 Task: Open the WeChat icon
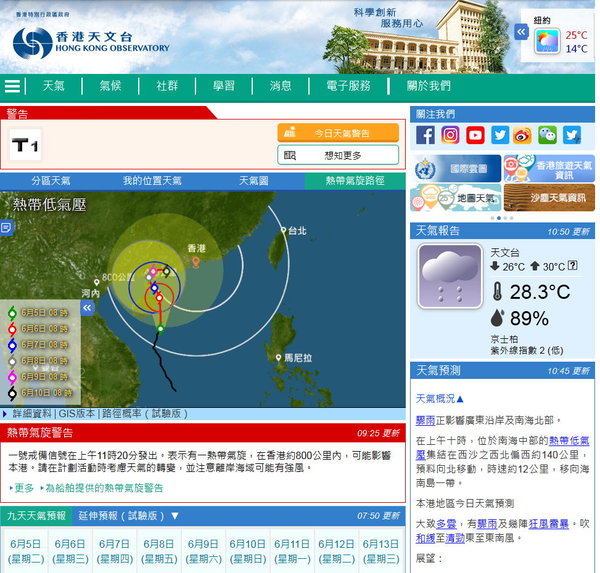(547, 135)
